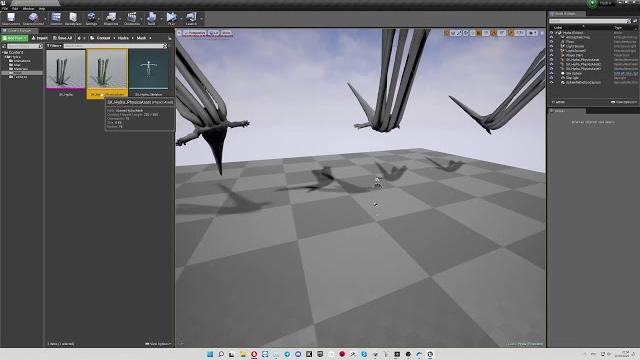
Task: Open the File menu
Action: click(5, 8)
